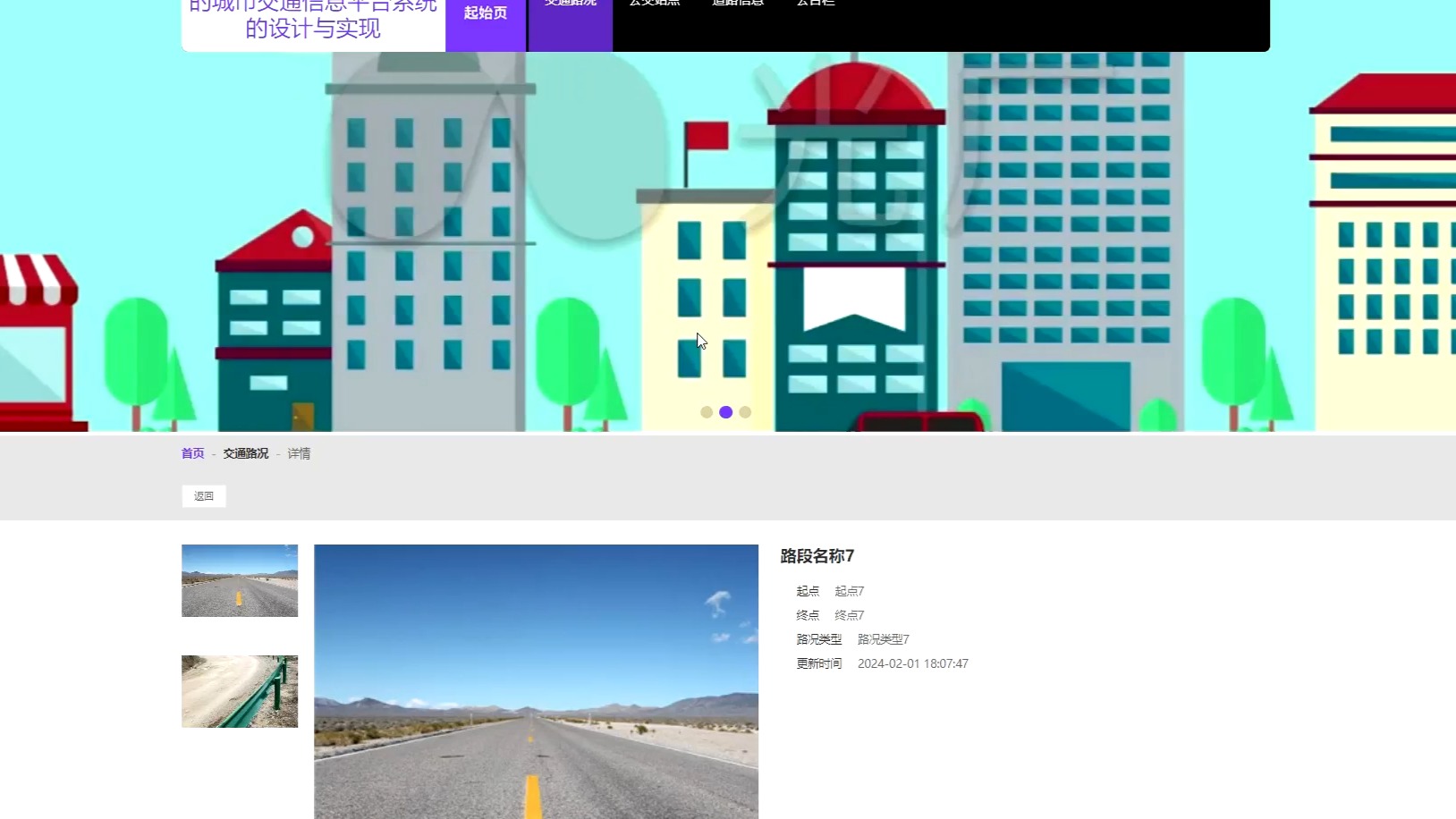Image resolution: width=1456 pixels, height=819 pixels.
Task: Click the large road preview image
Action: (x=536, y=681)
